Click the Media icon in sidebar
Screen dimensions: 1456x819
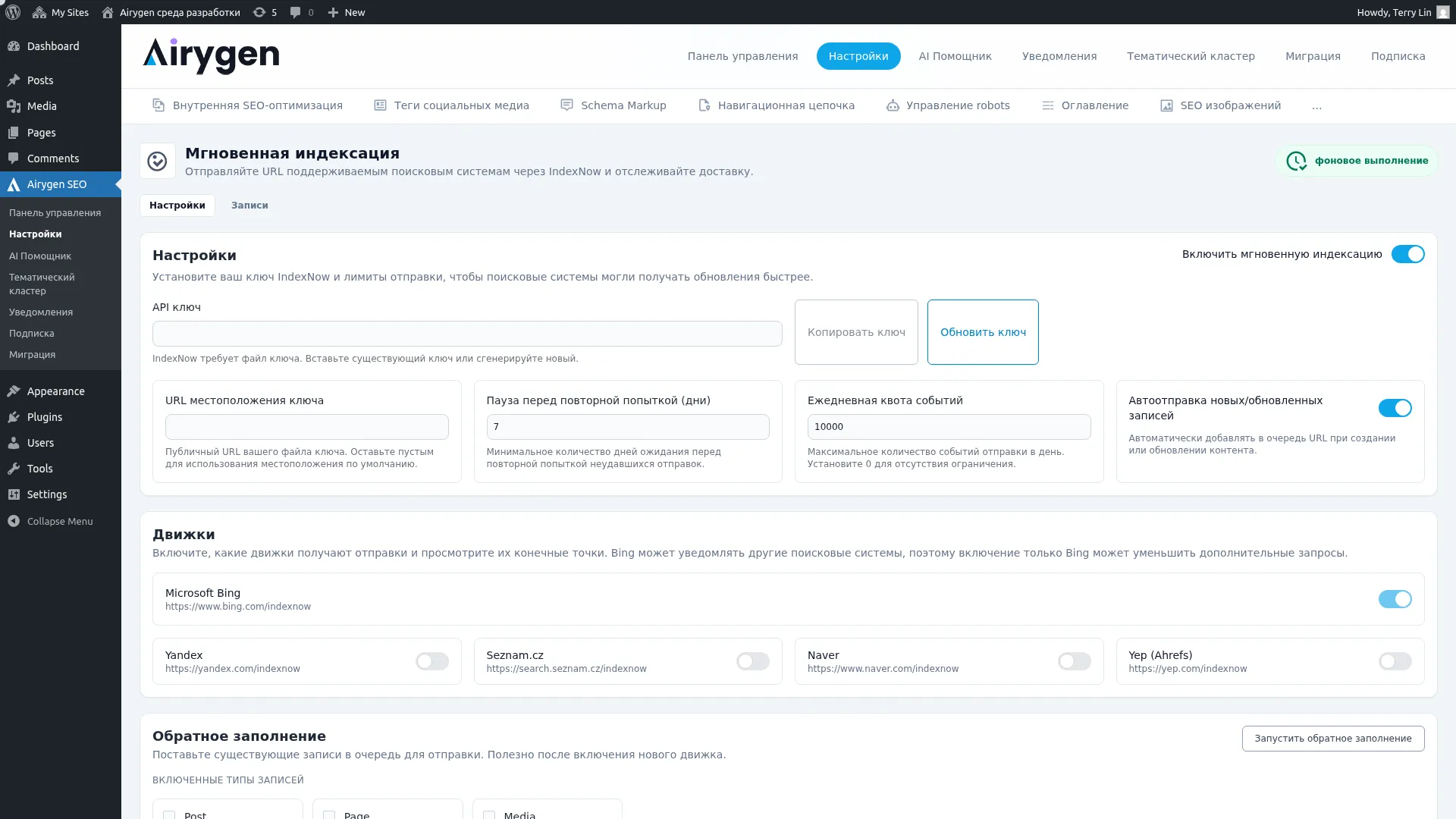click(14, 106)
